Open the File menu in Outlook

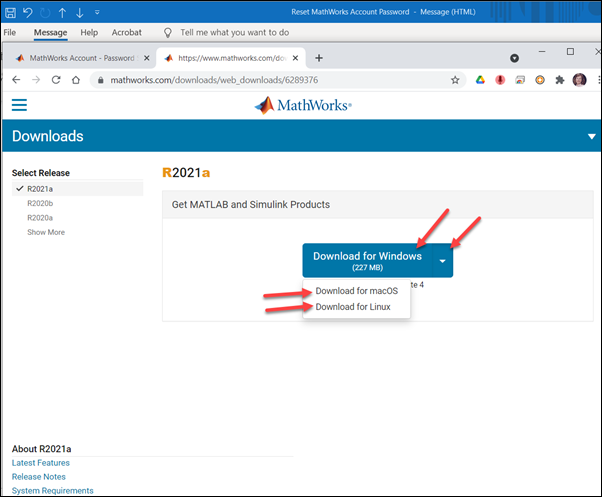pyautogui.click(x=10, y=33)
